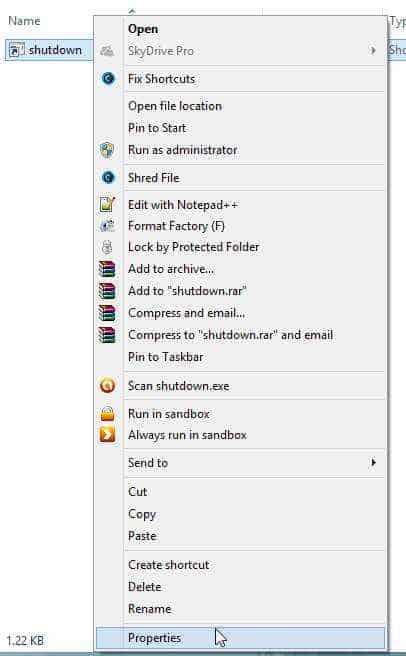Expand the Send to submenu arrow
Image resolution: width=406 pixels, height=656 pixels.
pos(373,463)
